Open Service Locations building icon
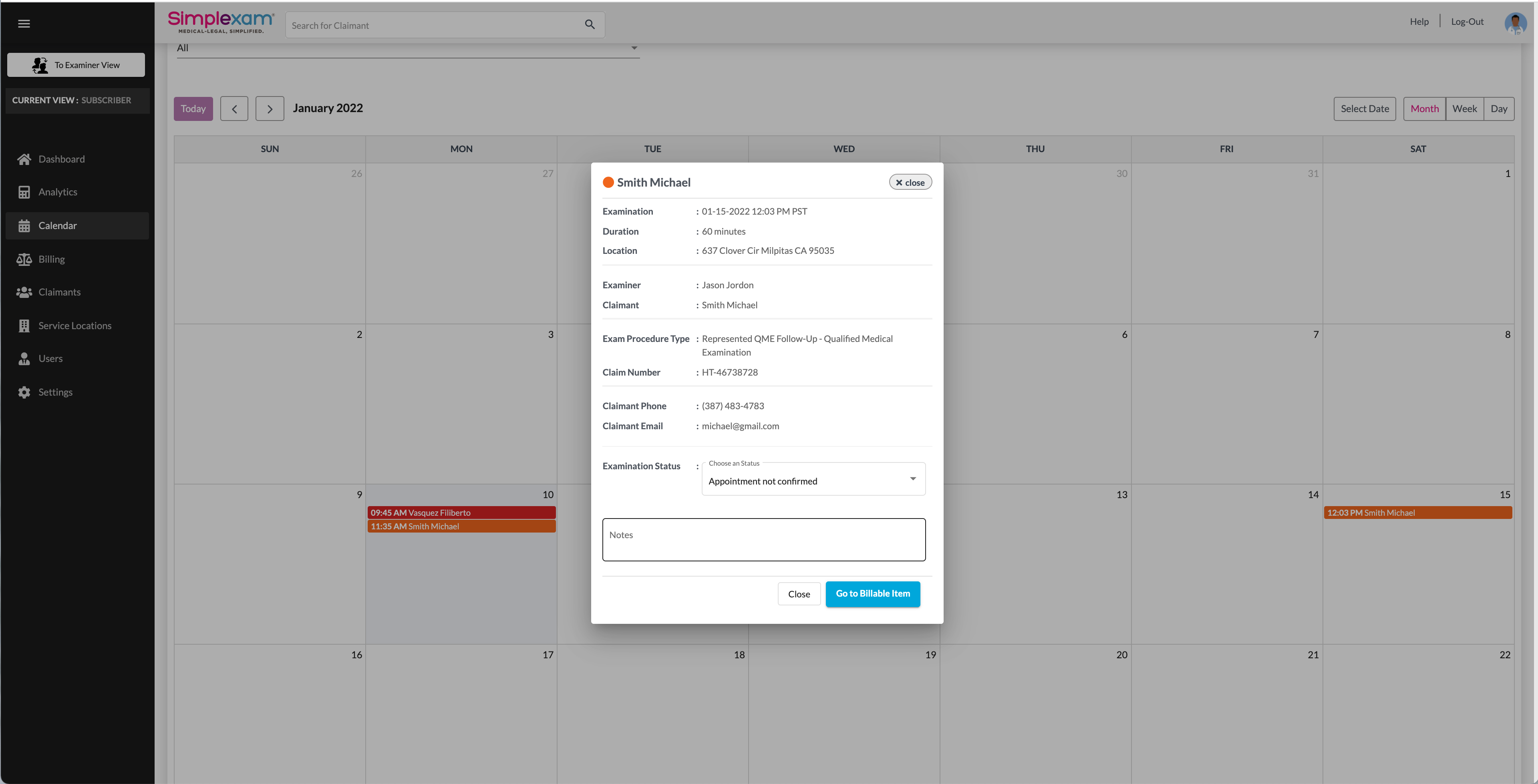 (24, 326)
